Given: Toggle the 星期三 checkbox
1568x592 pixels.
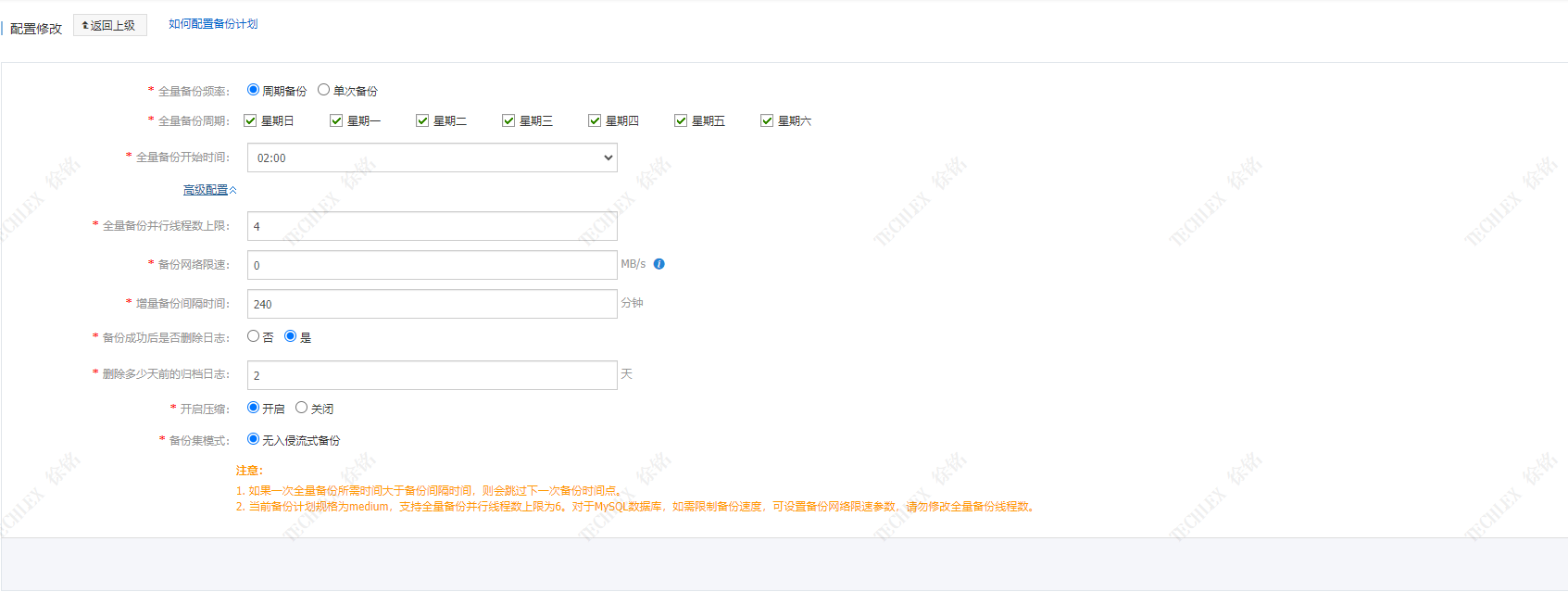Looking at the screenshot, I should tap(508, 120).
